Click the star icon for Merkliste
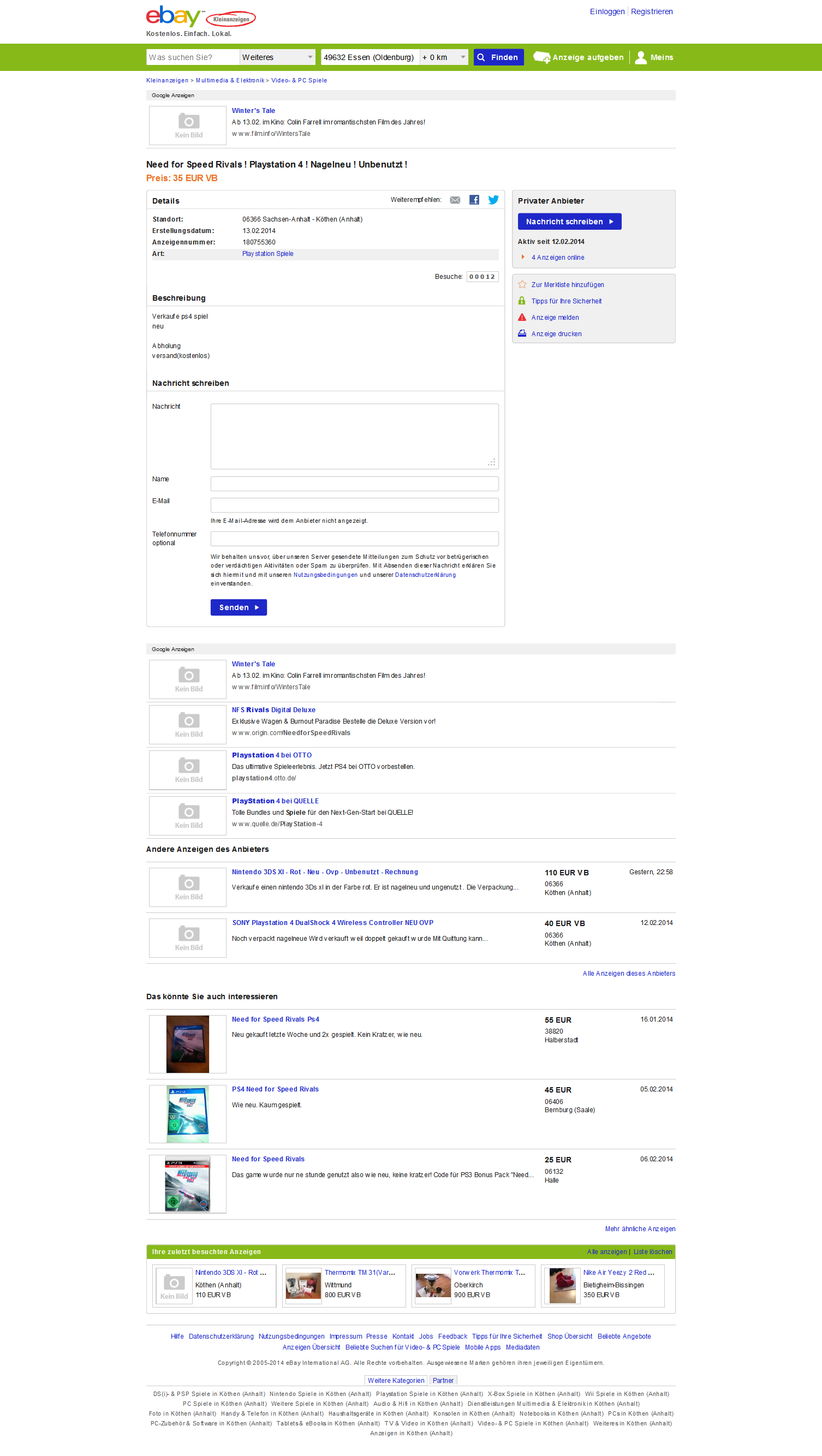Screen dimensions: 822x1456 click(522, 285)
